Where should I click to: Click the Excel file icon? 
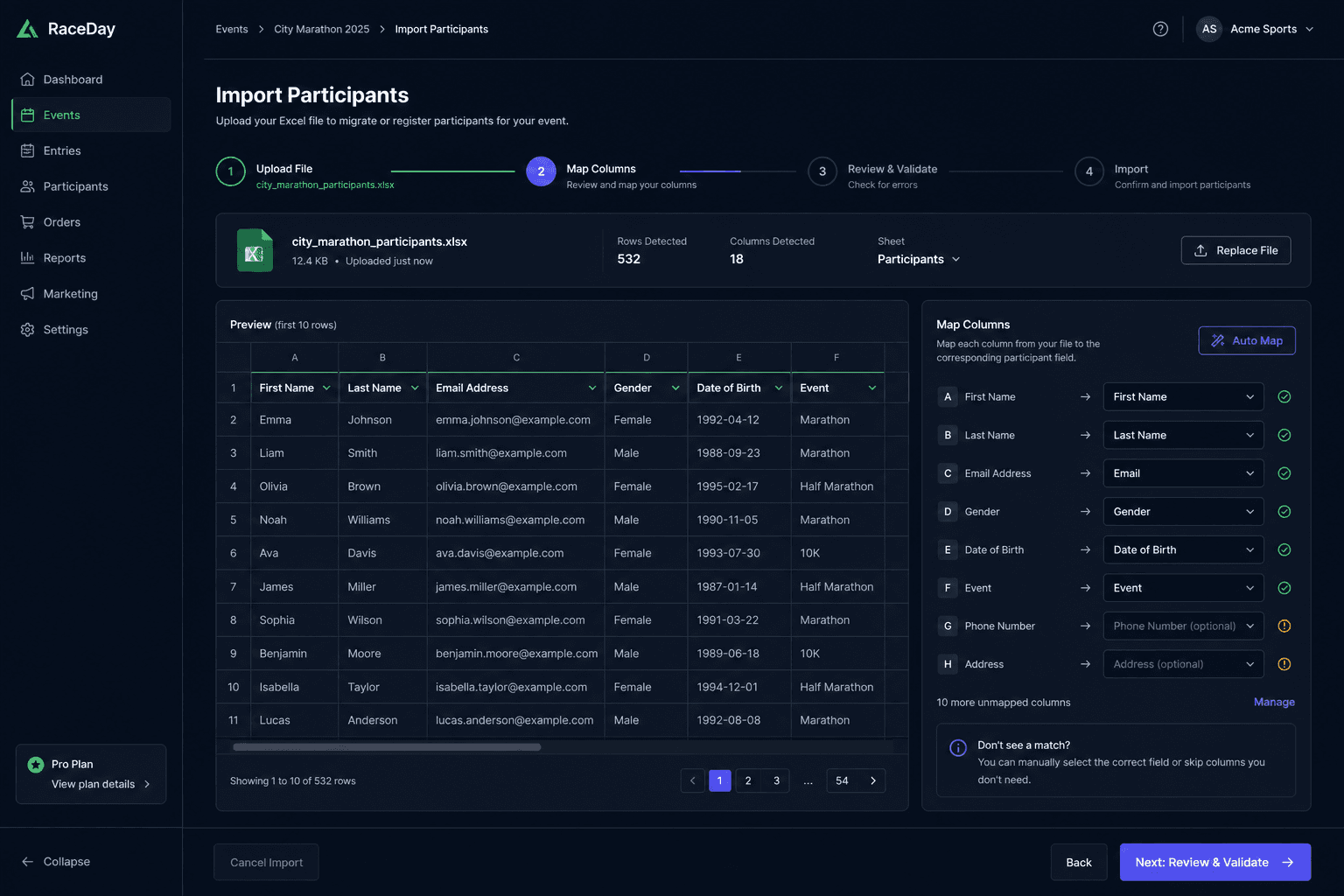tap(255, 250)
